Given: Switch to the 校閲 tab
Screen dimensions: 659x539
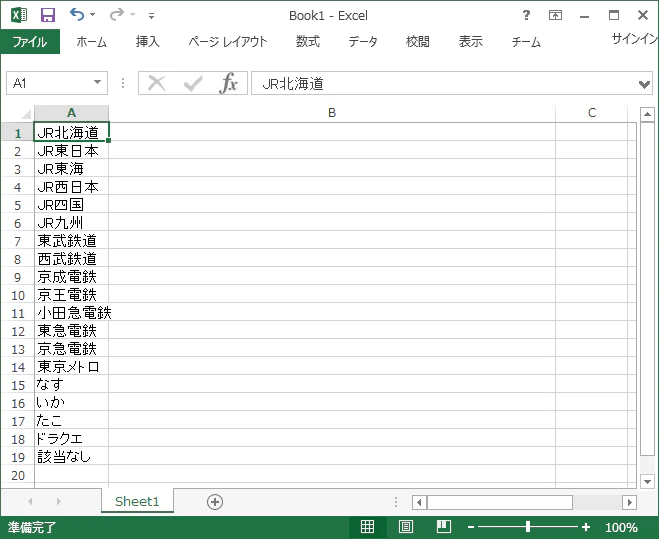Looking at the screenshot, I should (417, 42).
